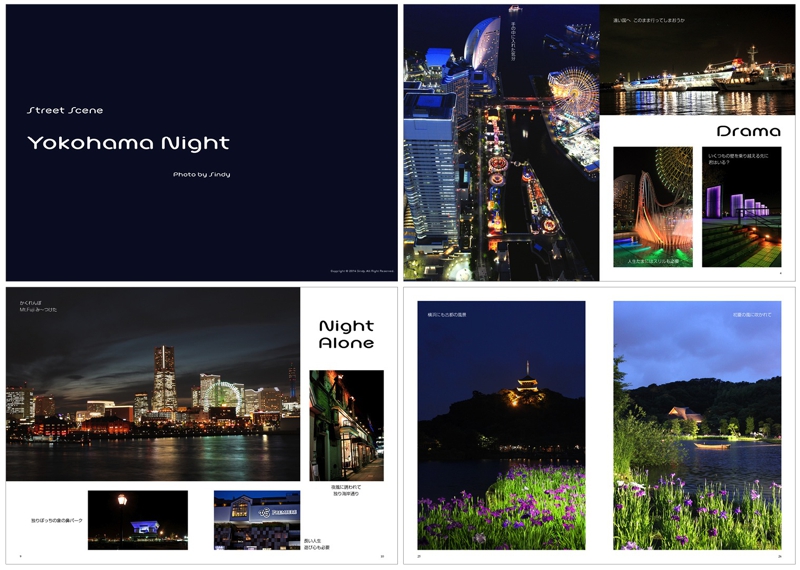Click the "Drama" section heading
Screen dimensions: 800x570
pos(748,132)
